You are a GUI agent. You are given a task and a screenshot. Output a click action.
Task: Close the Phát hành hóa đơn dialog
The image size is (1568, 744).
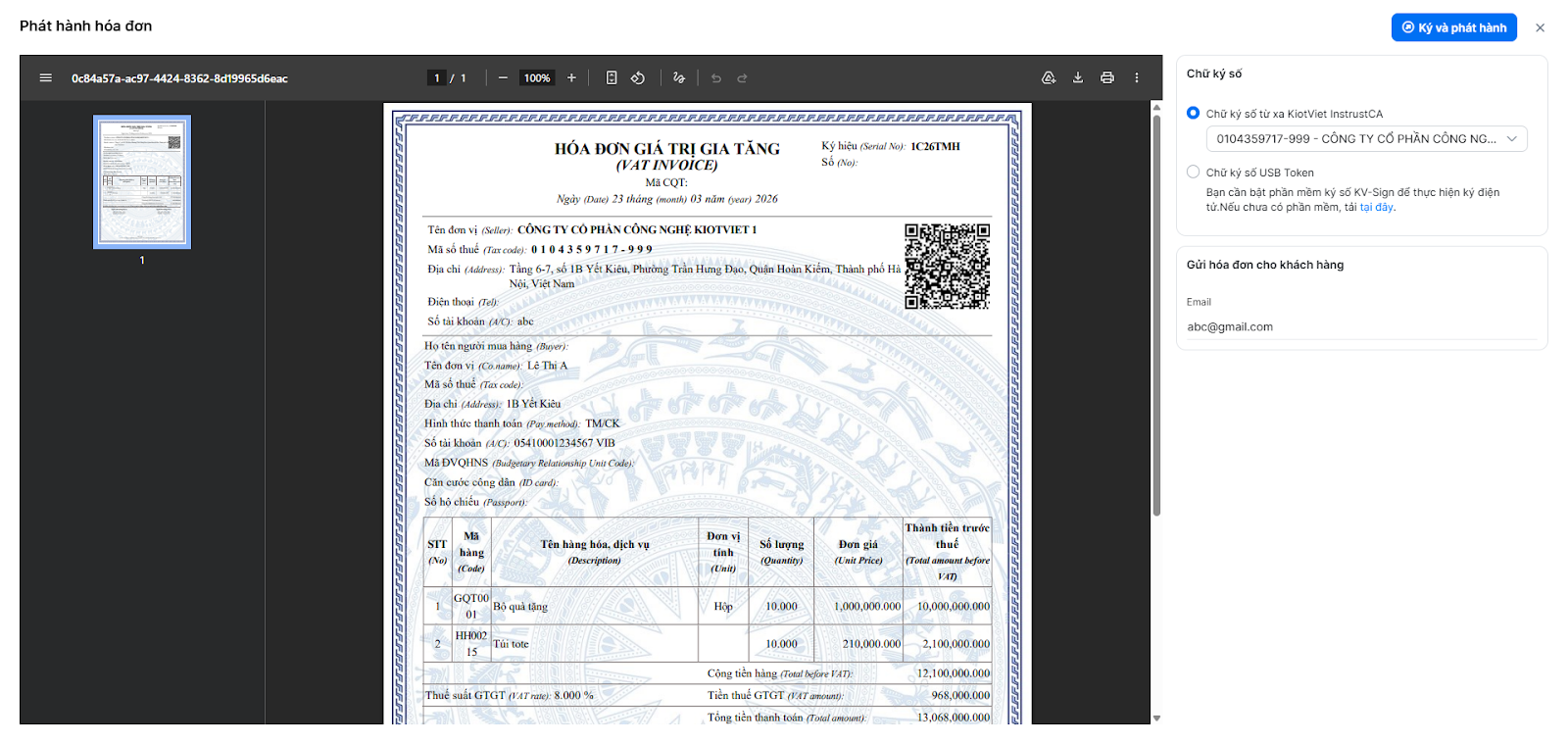point(1540,27)
